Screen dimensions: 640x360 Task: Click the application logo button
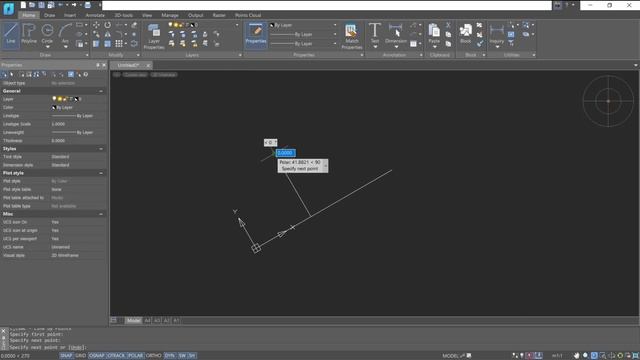point(8,8)
